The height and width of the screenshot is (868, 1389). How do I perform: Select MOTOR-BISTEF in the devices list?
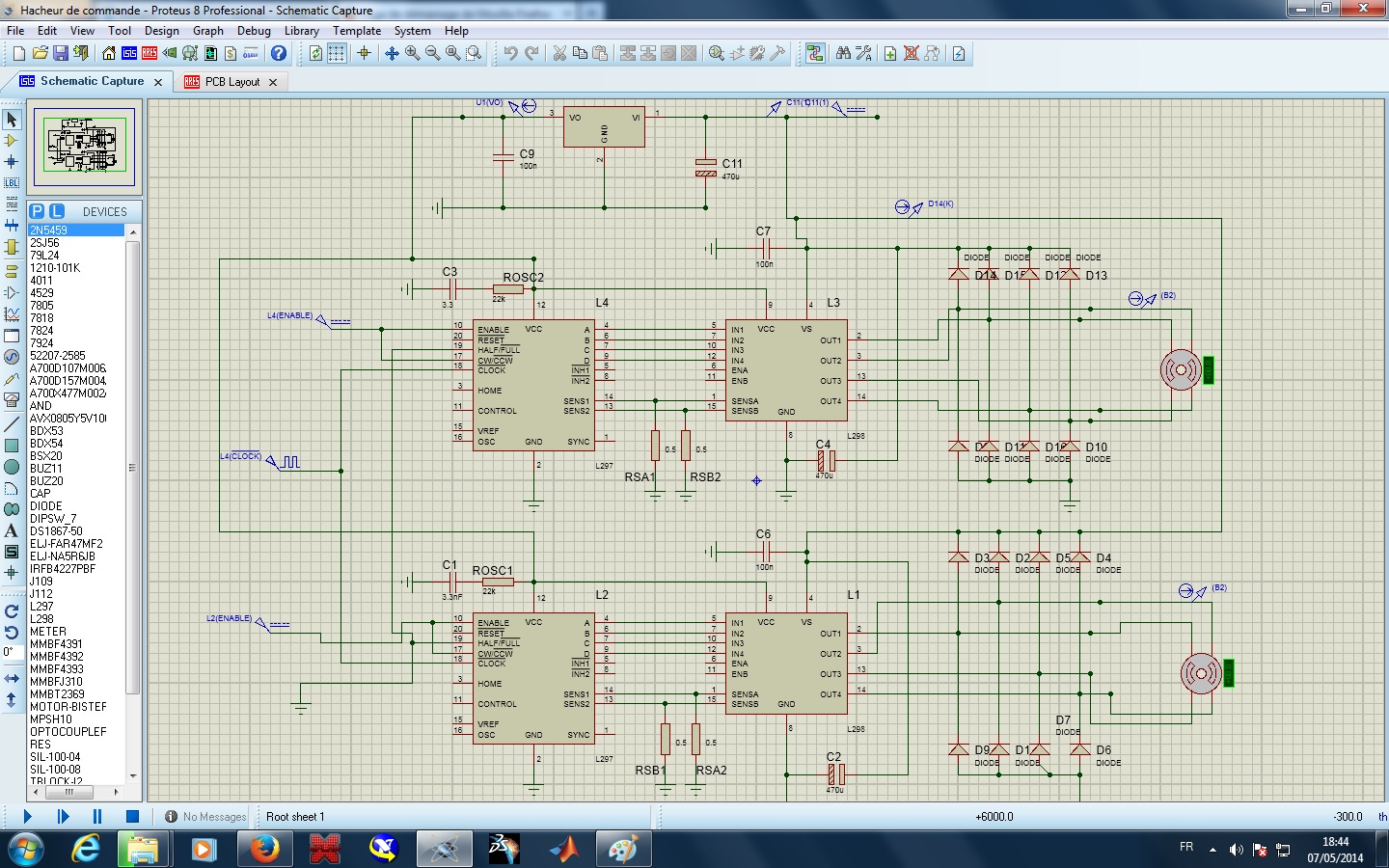coord(68,707)
